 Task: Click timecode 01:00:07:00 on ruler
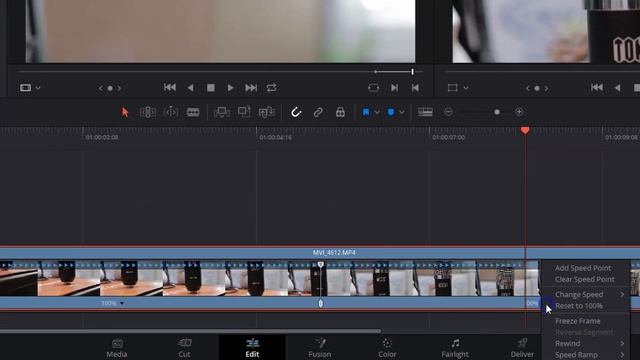click(449, 138)
